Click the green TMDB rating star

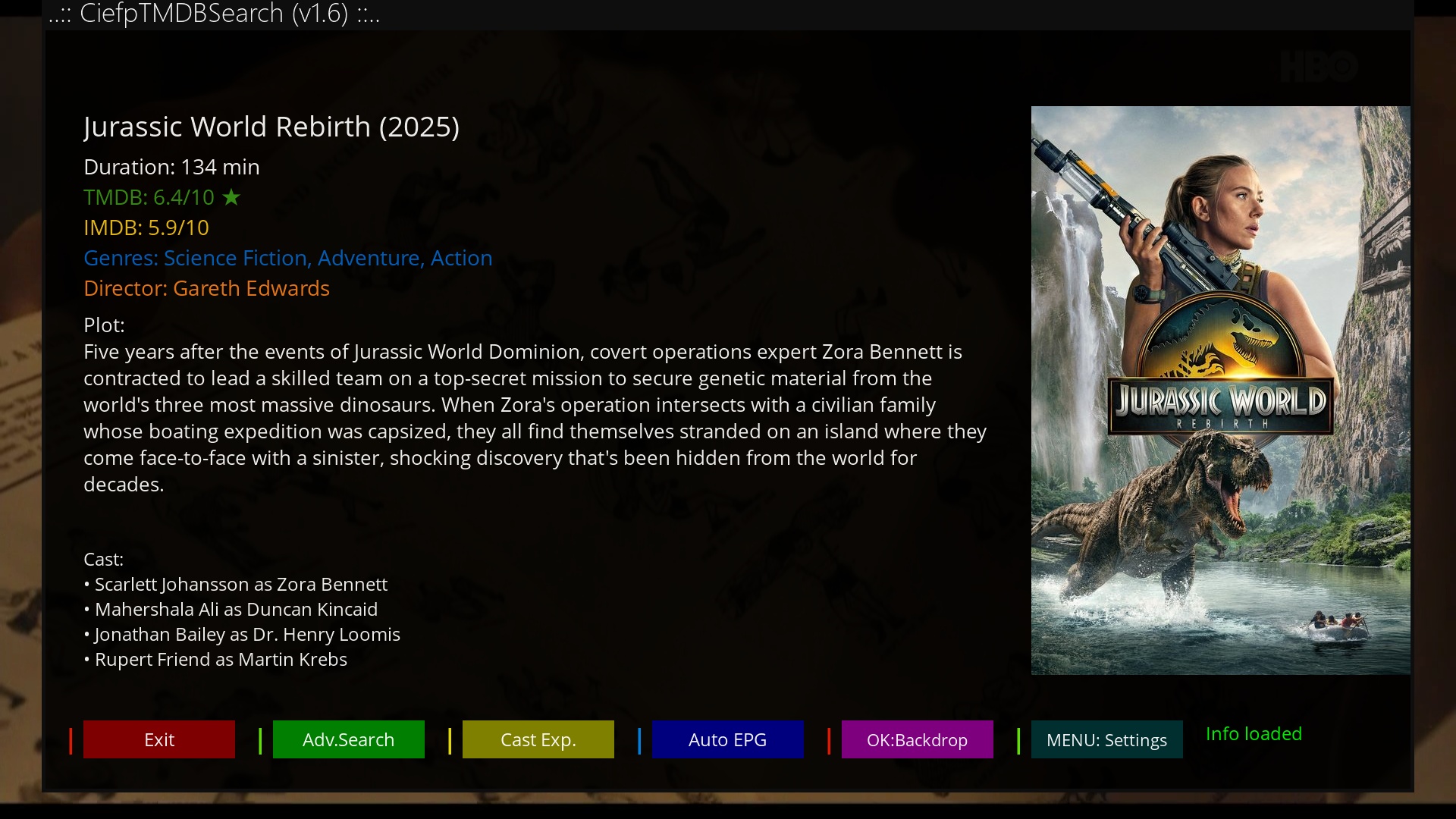coord(231,197)
